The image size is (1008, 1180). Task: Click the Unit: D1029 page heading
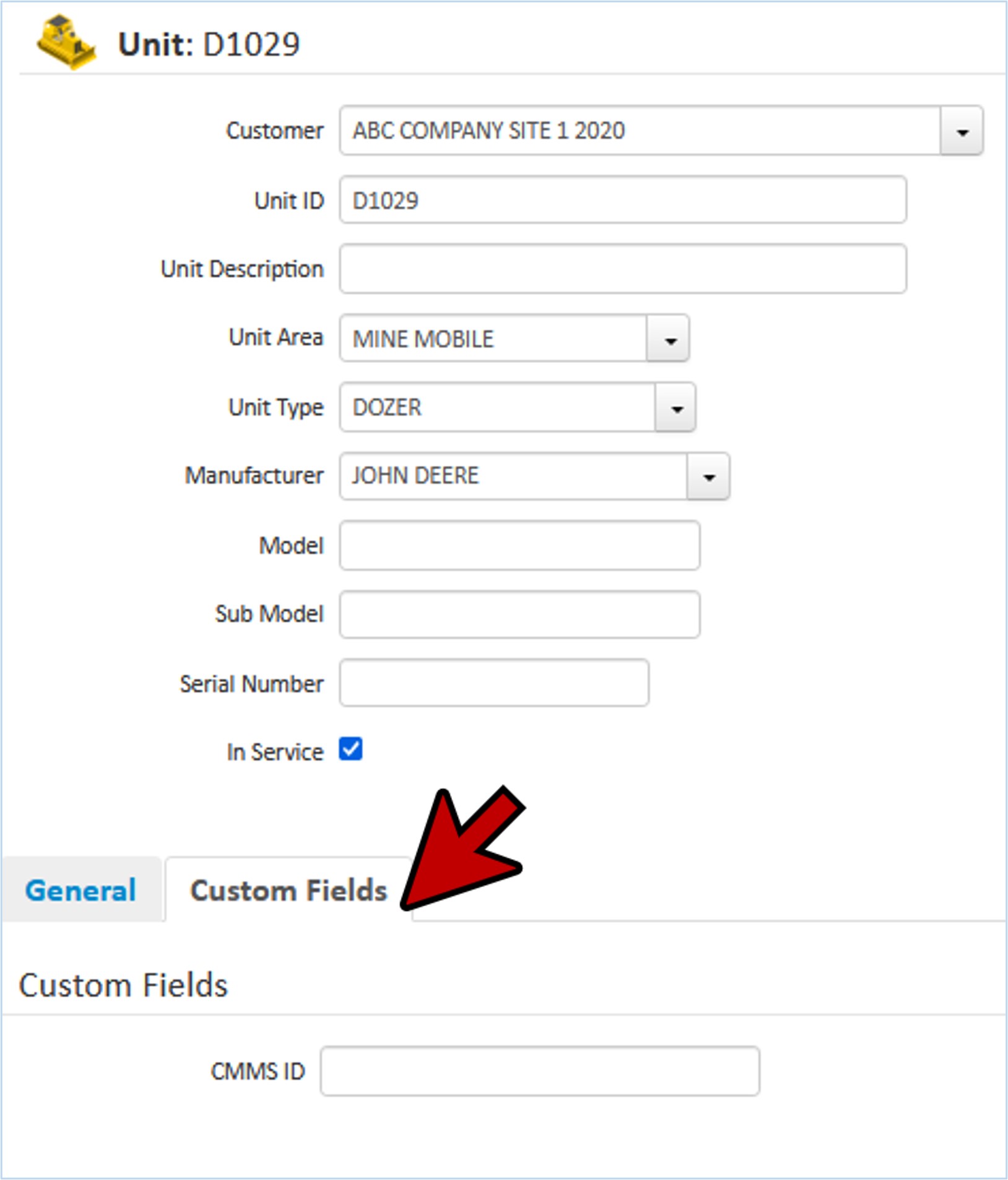(x=209, y=45)
